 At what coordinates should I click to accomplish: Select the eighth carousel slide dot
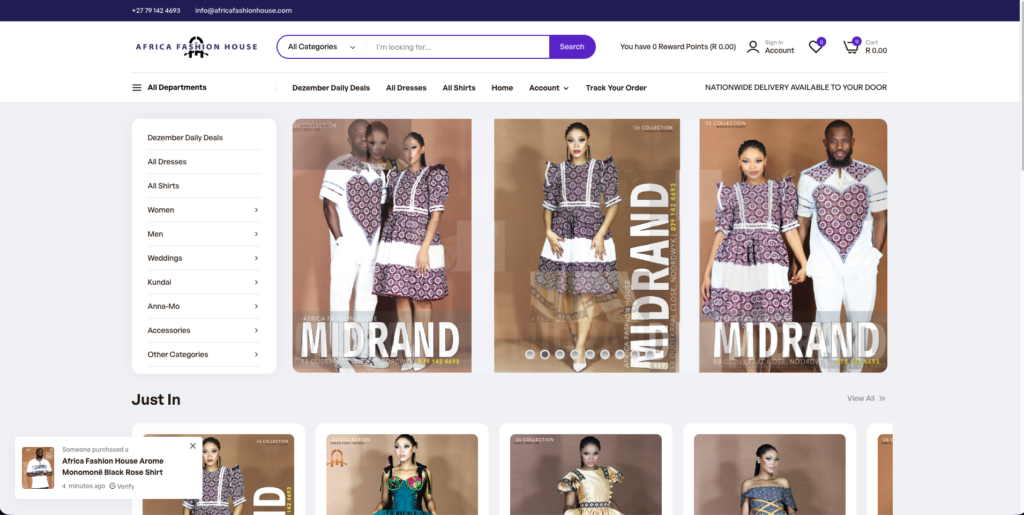(x=635, y=354)
